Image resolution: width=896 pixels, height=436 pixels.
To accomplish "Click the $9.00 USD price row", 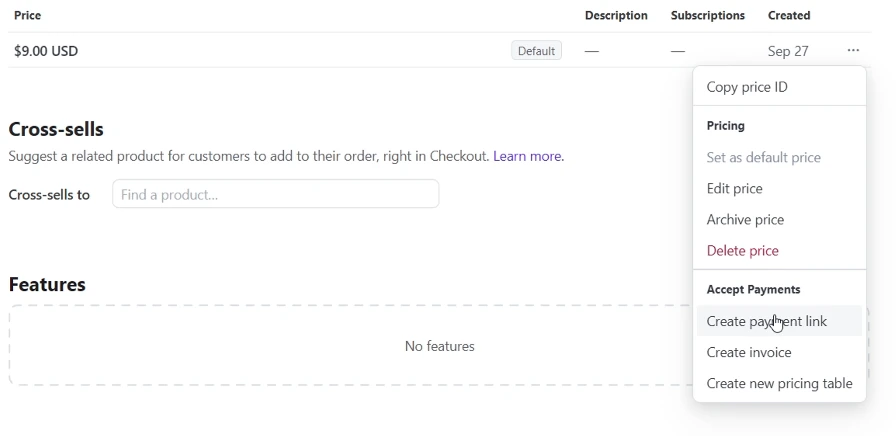I will pyautogui.click(x=46, y=51).
